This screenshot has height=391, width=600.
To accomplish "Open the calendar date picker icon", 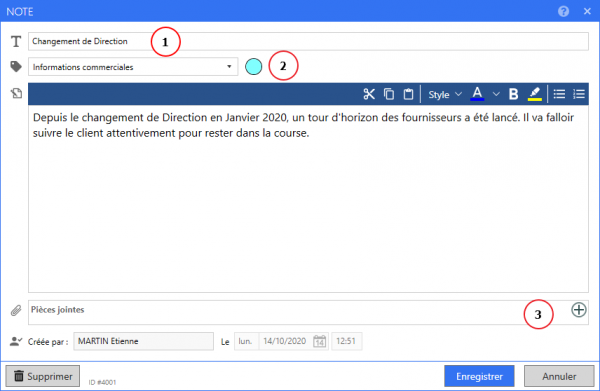I will (x=320, y=341).
